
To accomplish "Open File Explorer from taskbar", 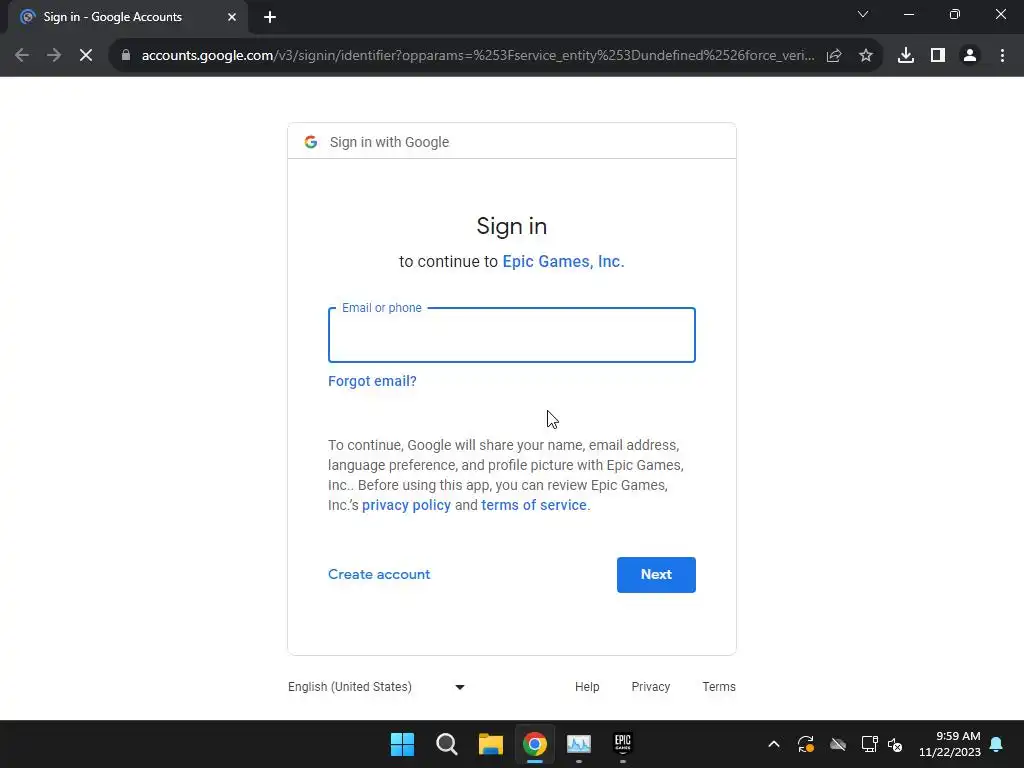I will pyautogui.click(x=490, y=744).
